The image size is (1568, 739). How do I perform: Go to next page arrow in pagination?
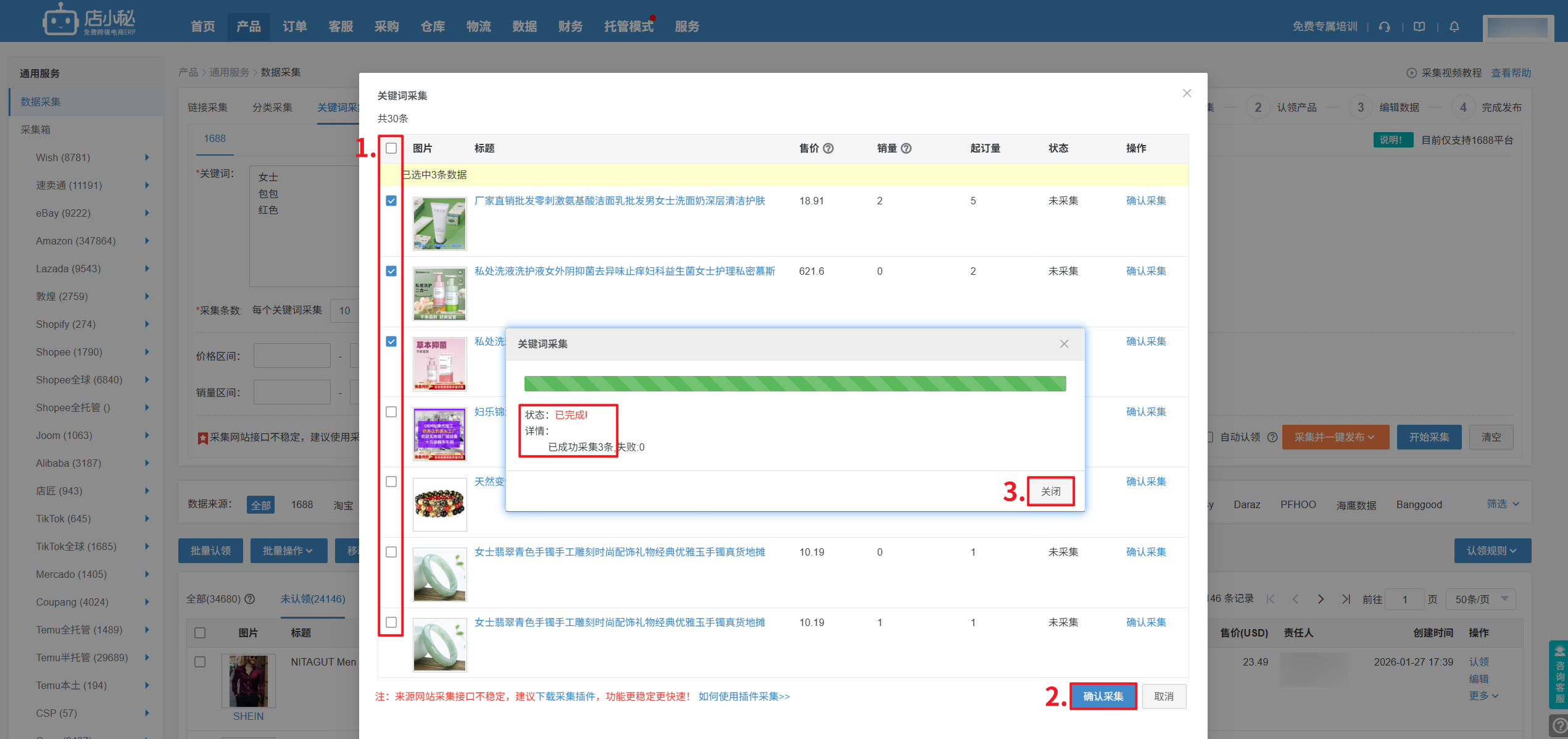[x=1321, y=599]
